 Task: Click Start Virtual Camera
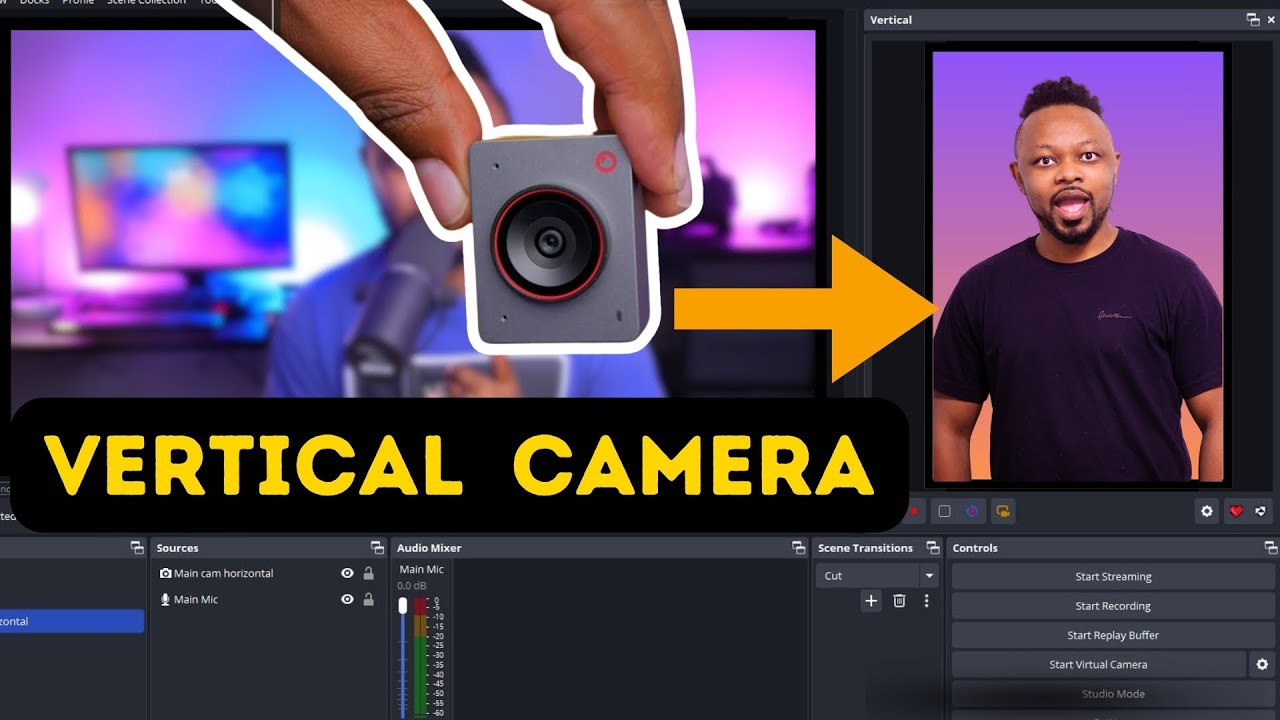[x=1098, y=664]
